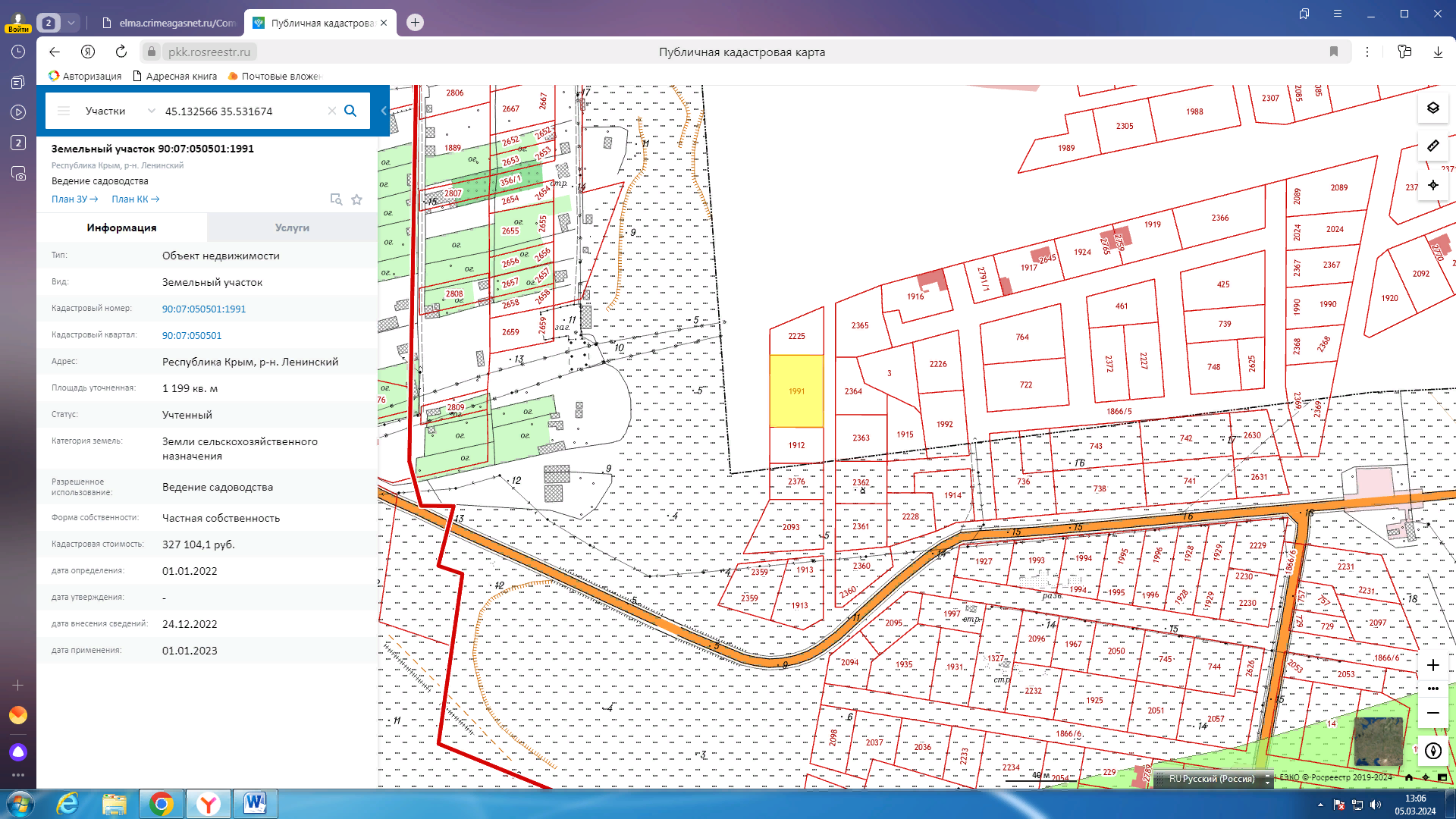Switch to the Услуги tab
The height and width of the screenshot is (819, 1456).
[292, 227]
